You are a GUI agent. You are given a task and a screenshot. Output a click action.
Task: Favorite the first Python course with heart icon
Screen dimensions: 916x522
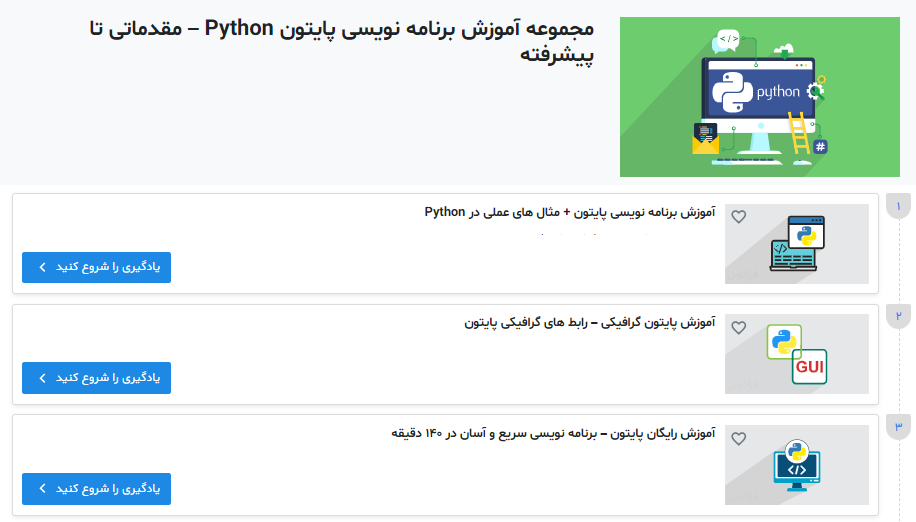(739, 217)
